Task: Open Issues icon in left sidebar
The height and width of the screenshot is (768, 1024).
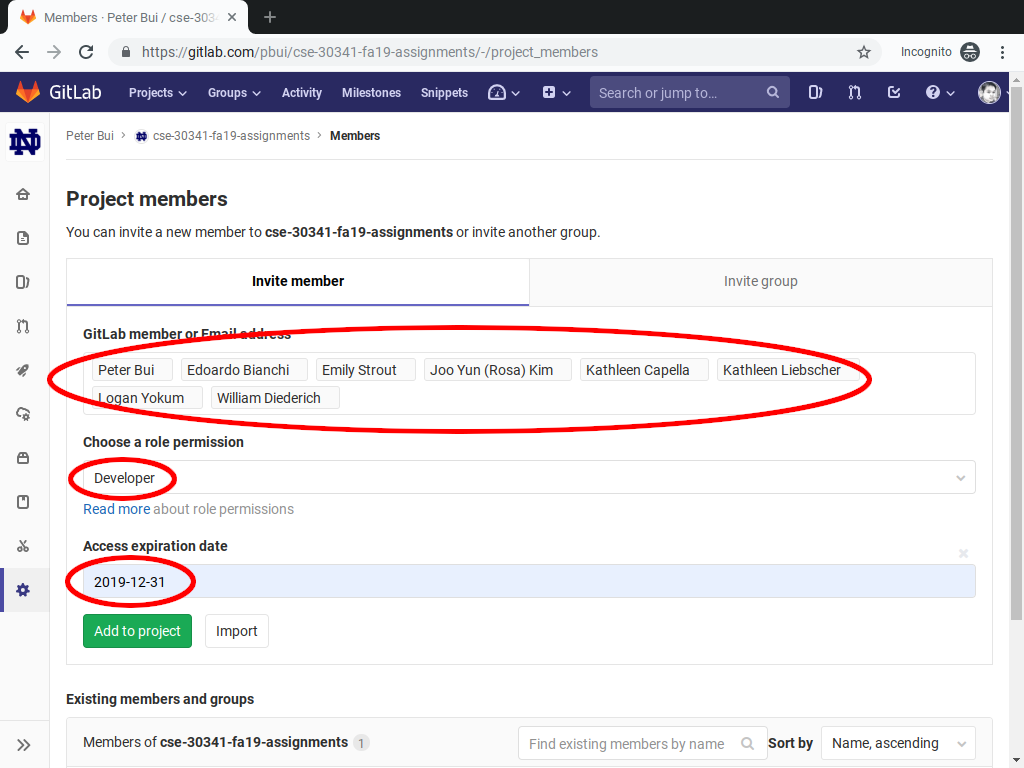Action: tap(23, 282)
